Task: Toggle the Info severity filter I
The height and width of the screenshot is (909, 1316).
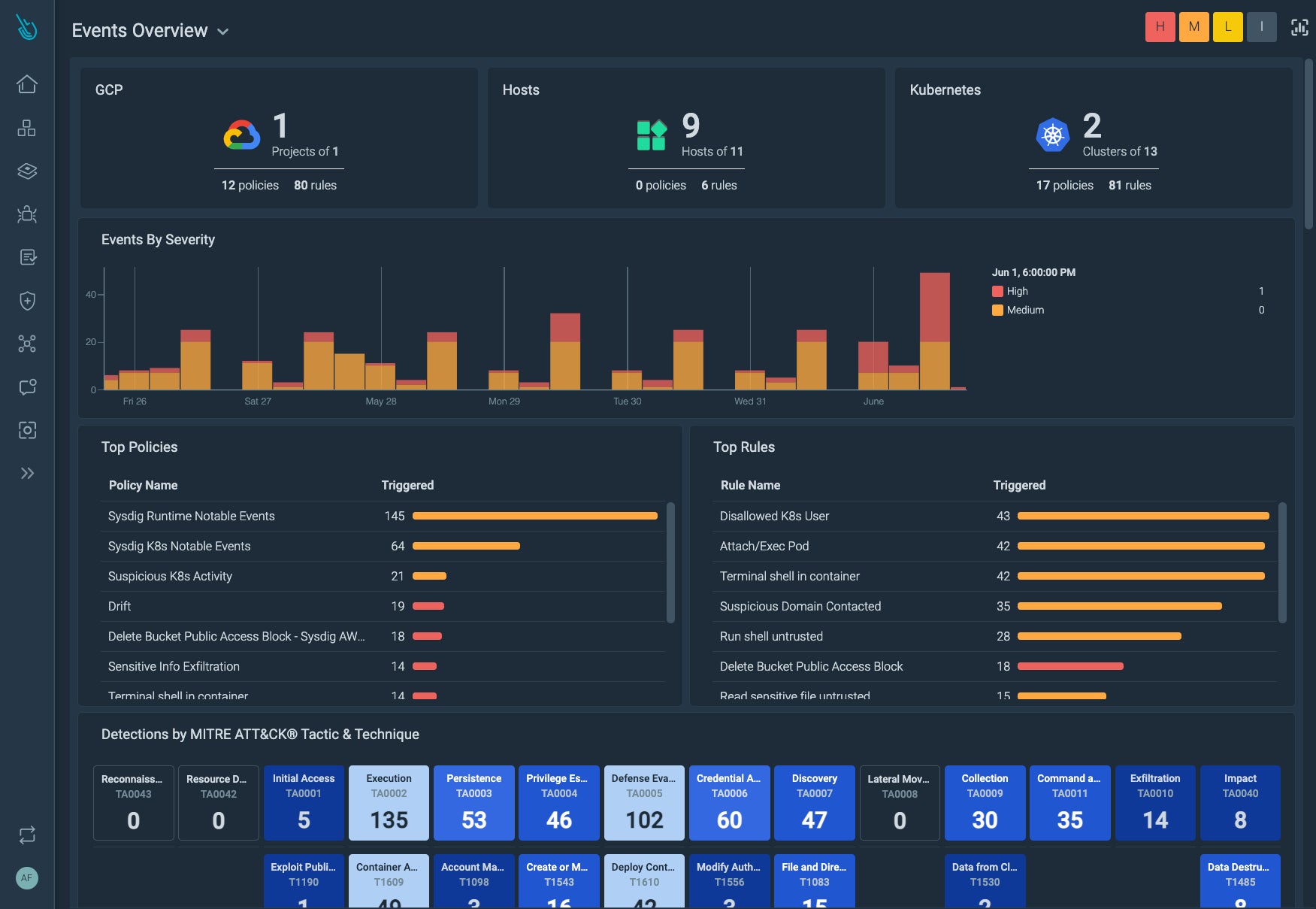Action: click(x=1262, y=27)
